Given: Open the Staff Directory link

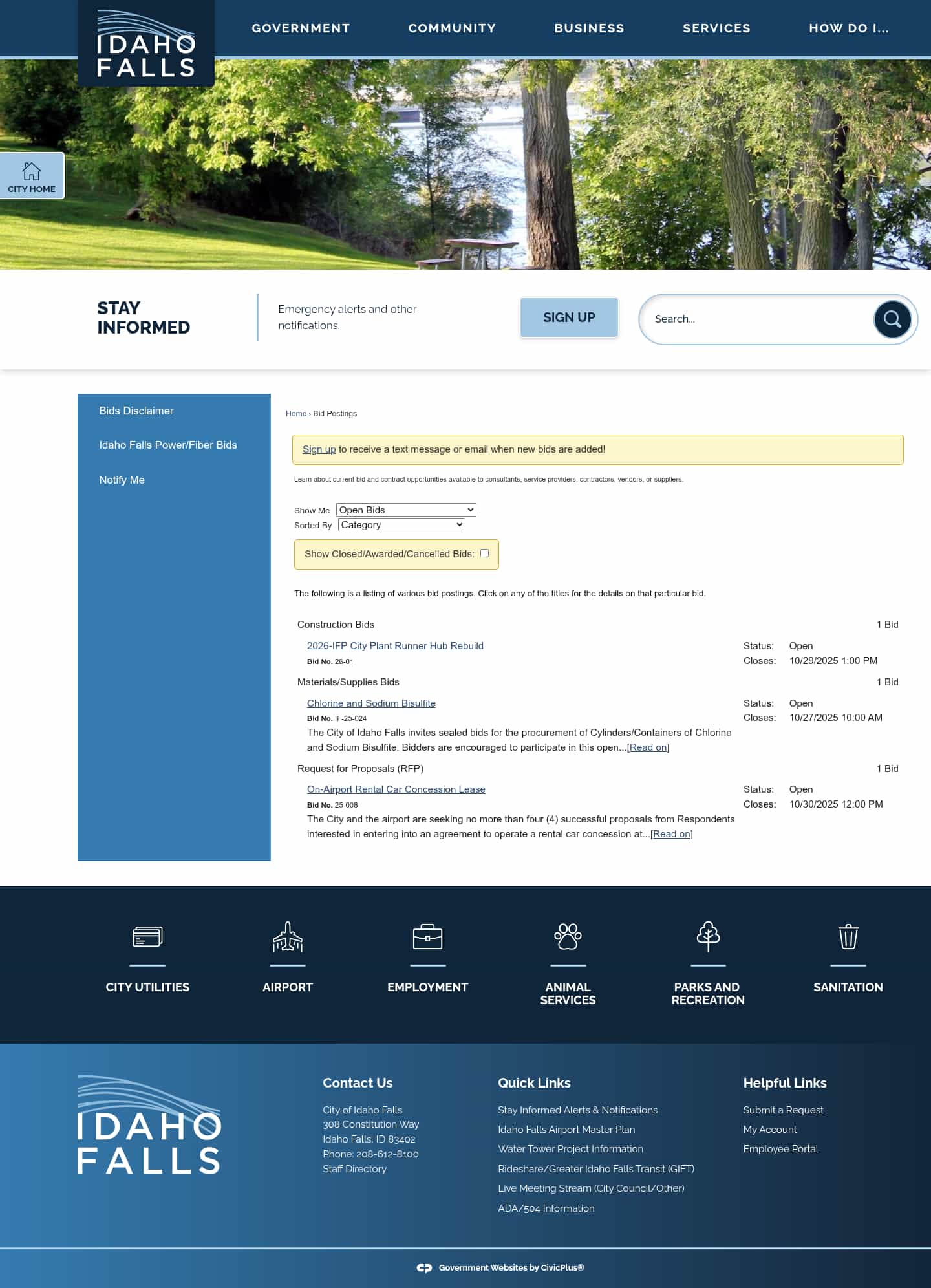Looking at the screenshot, I should click(x=354, y=1169).
